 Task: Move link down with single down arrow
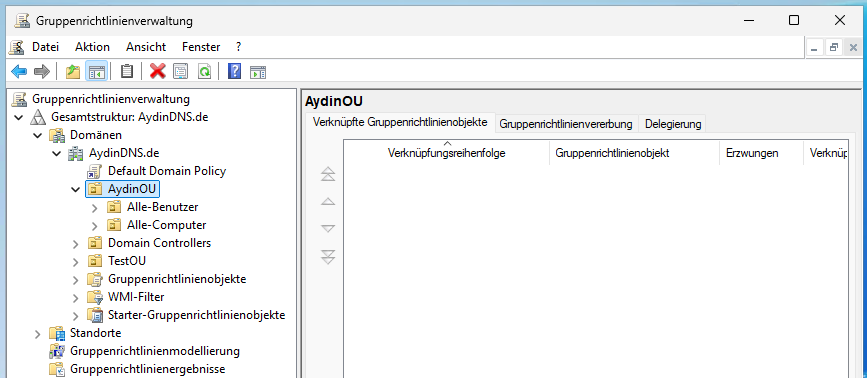tap(328, 228)
